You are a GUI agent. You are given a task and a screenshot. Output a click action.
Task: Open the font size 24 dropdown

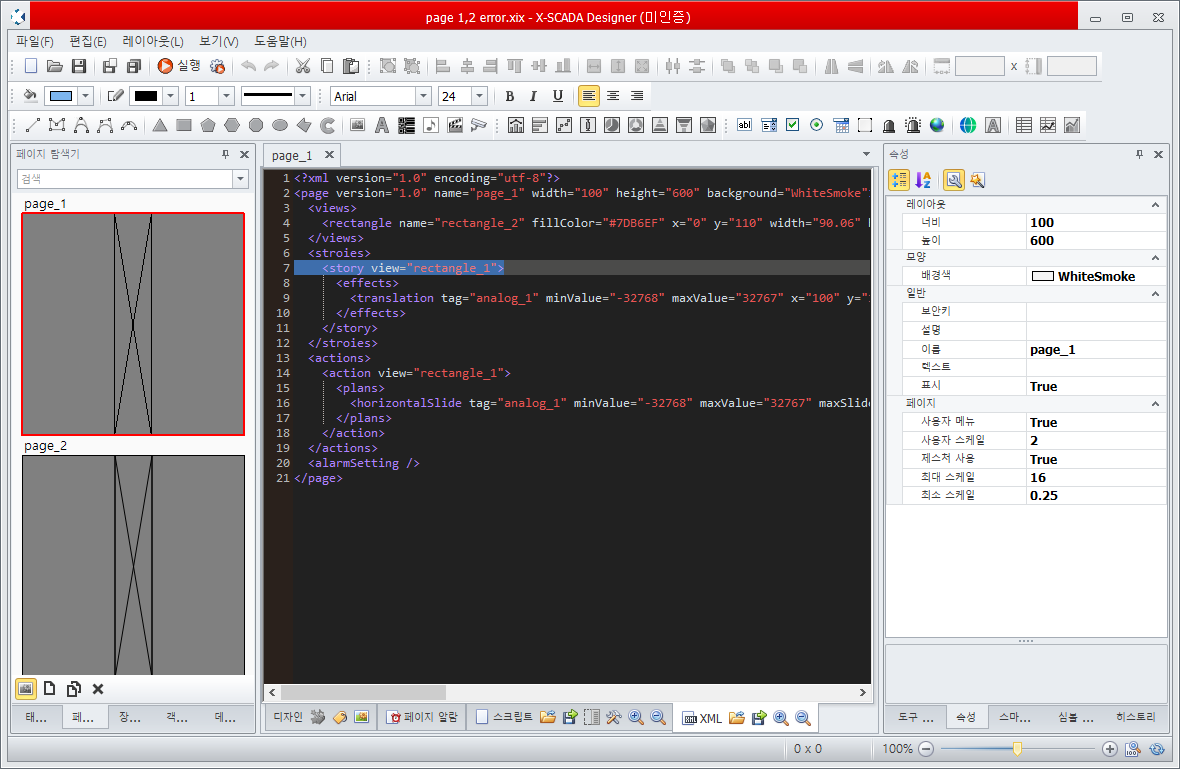click(479, 96)
